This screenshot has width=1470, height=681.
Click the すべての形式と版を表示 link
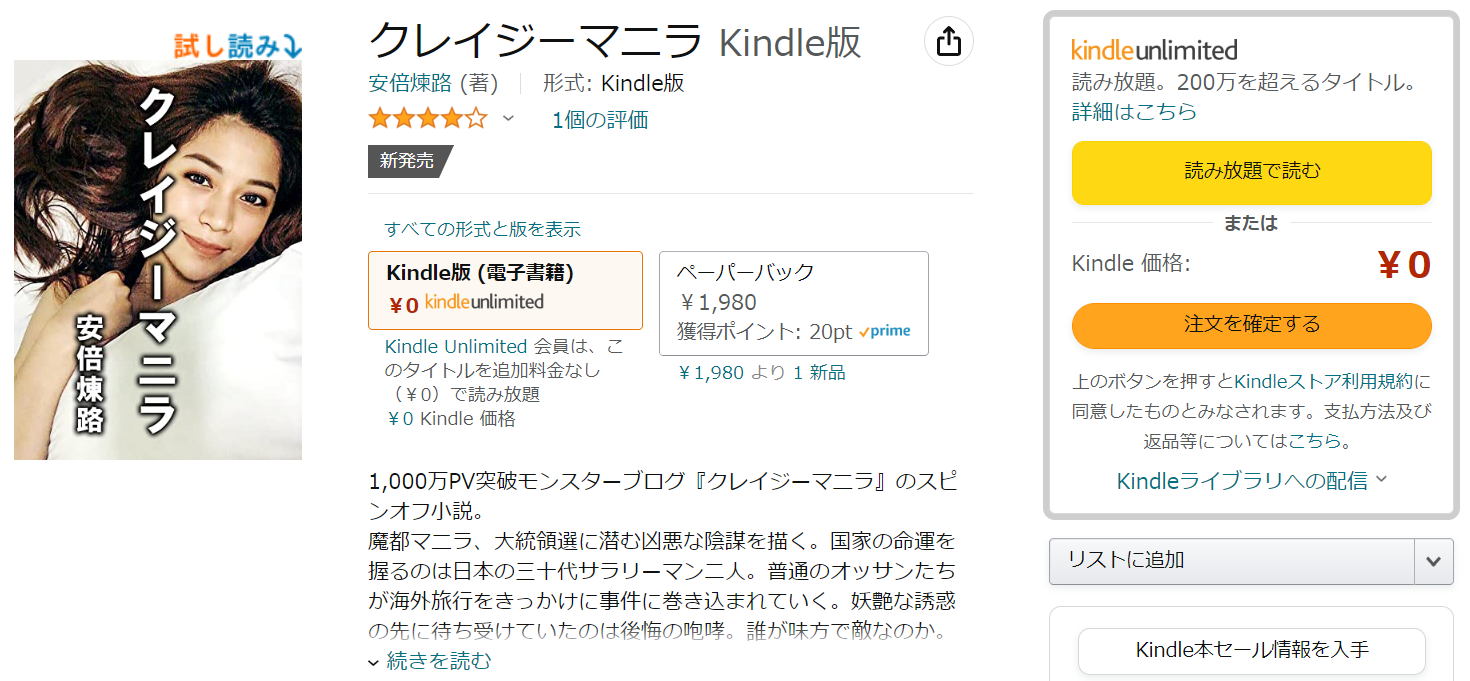point(483,229)
